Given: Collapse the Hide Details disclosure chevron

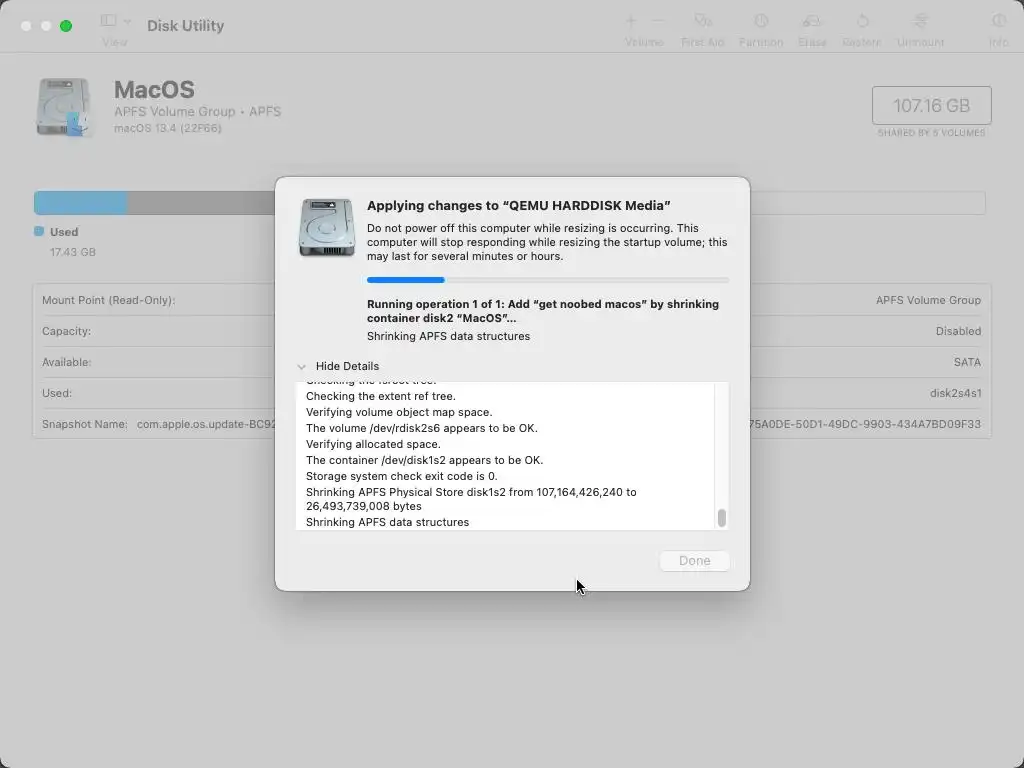Looking at the screenshot, I should [301, 367].
